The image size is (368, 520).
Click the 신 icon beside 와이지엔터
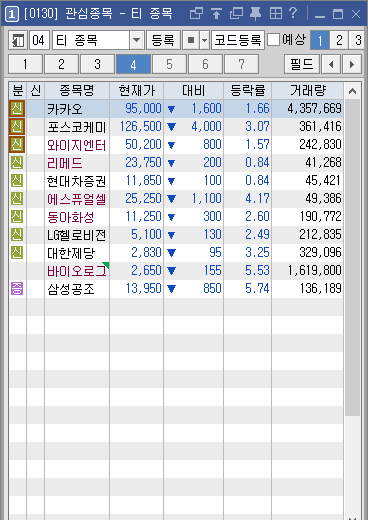click(17, 145)
